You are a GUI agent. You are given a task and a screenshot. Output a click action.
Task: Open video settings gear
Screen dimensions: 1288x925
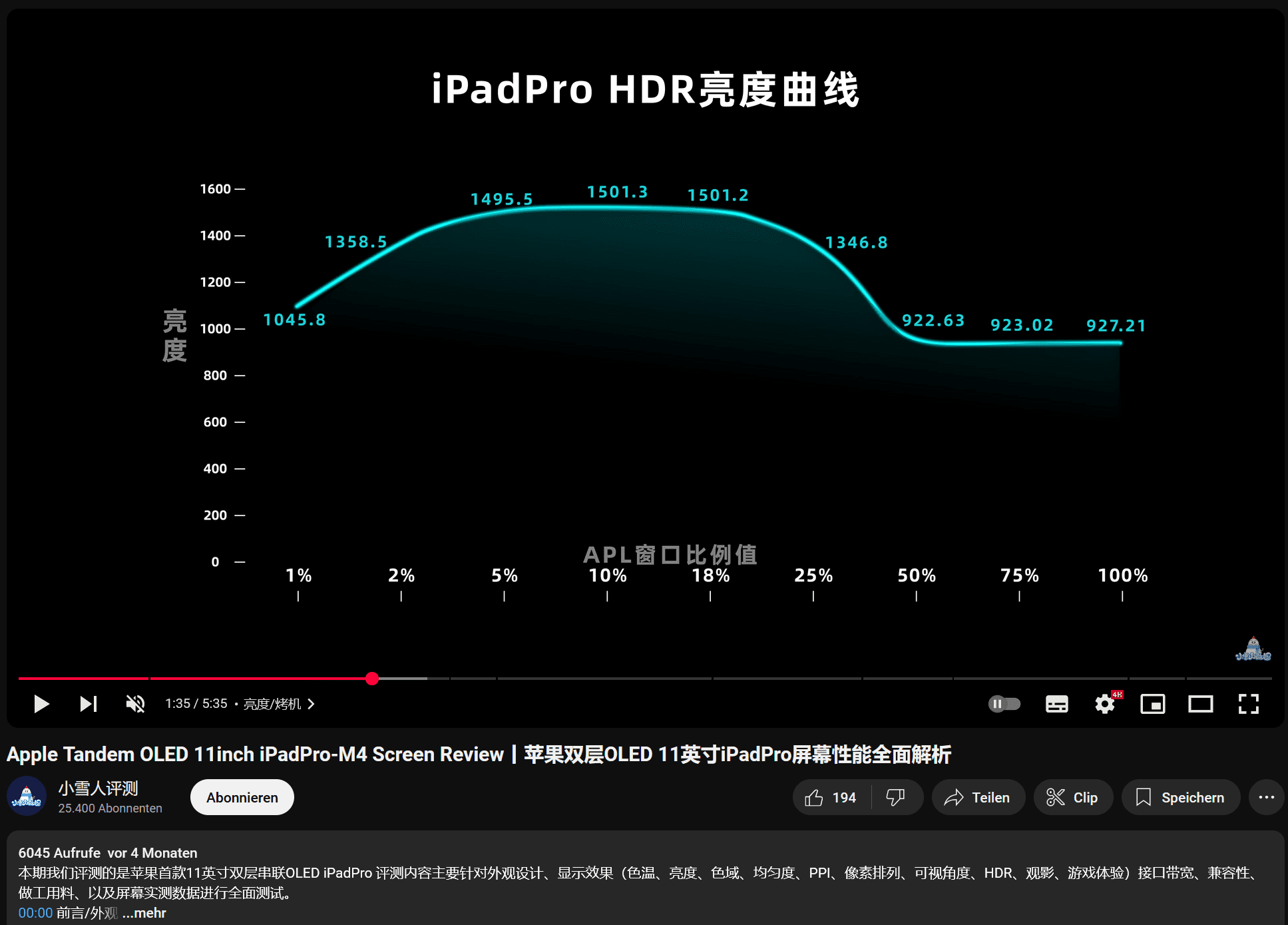[x=1105, y=704]
